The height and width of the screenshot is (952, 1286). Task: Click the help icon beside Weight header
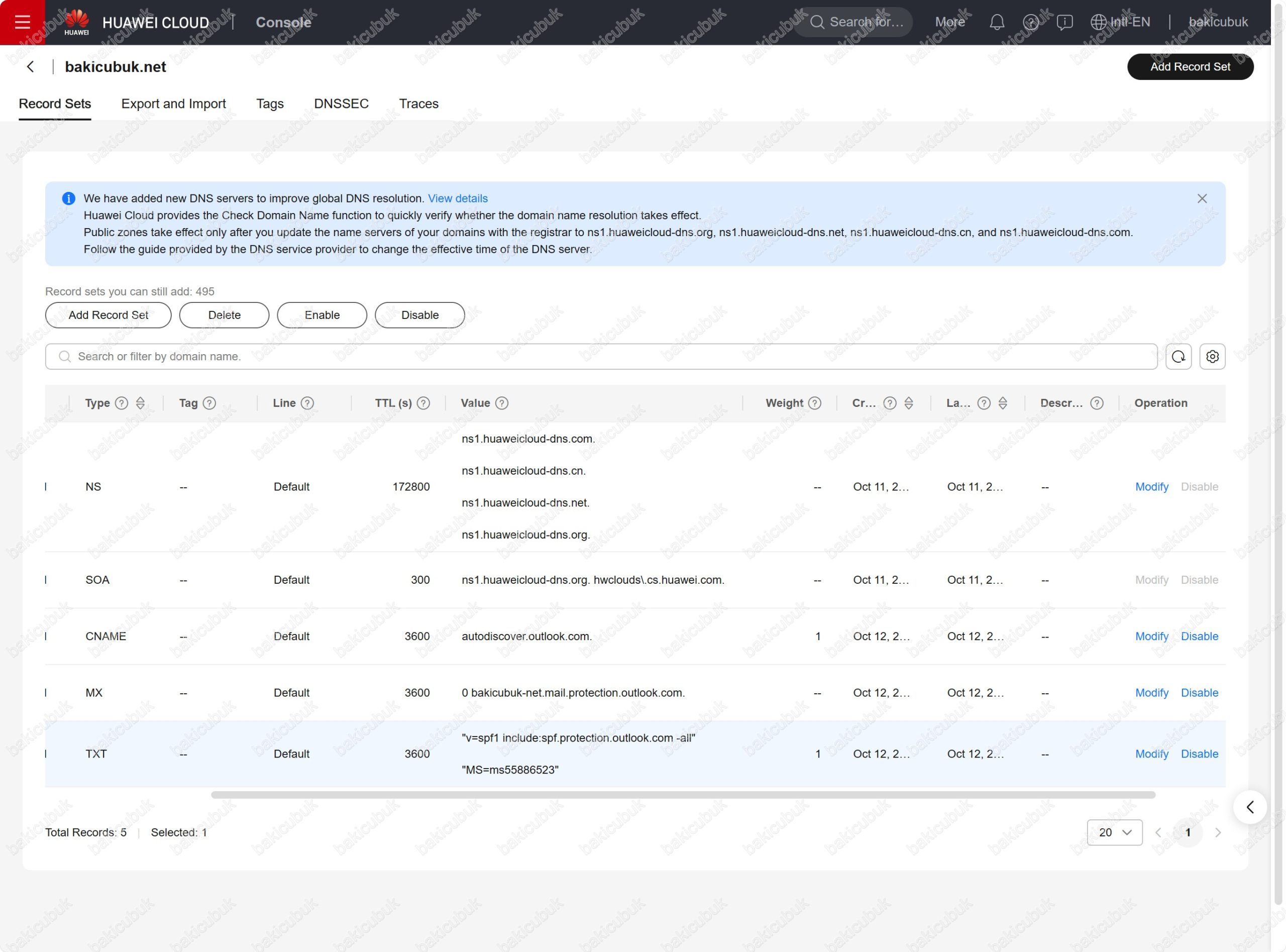815,403
